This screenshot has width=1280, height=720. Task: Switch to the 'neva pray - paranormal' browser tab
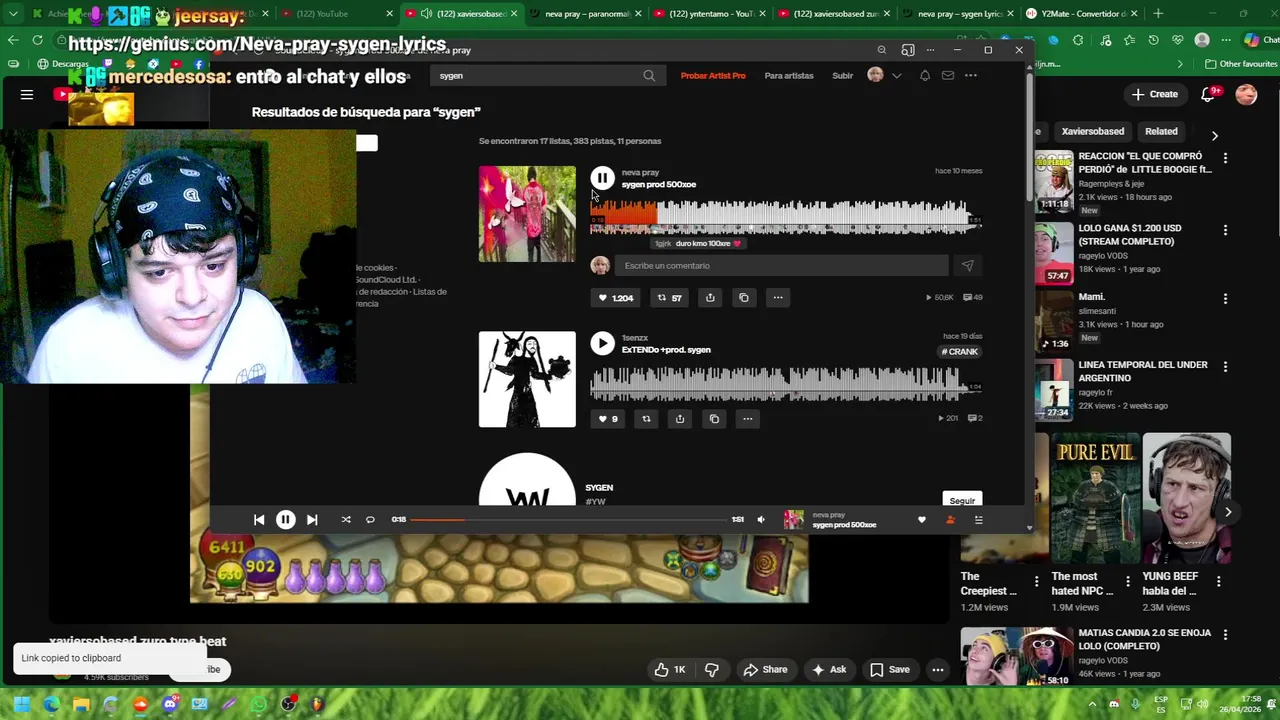point(585,14)
